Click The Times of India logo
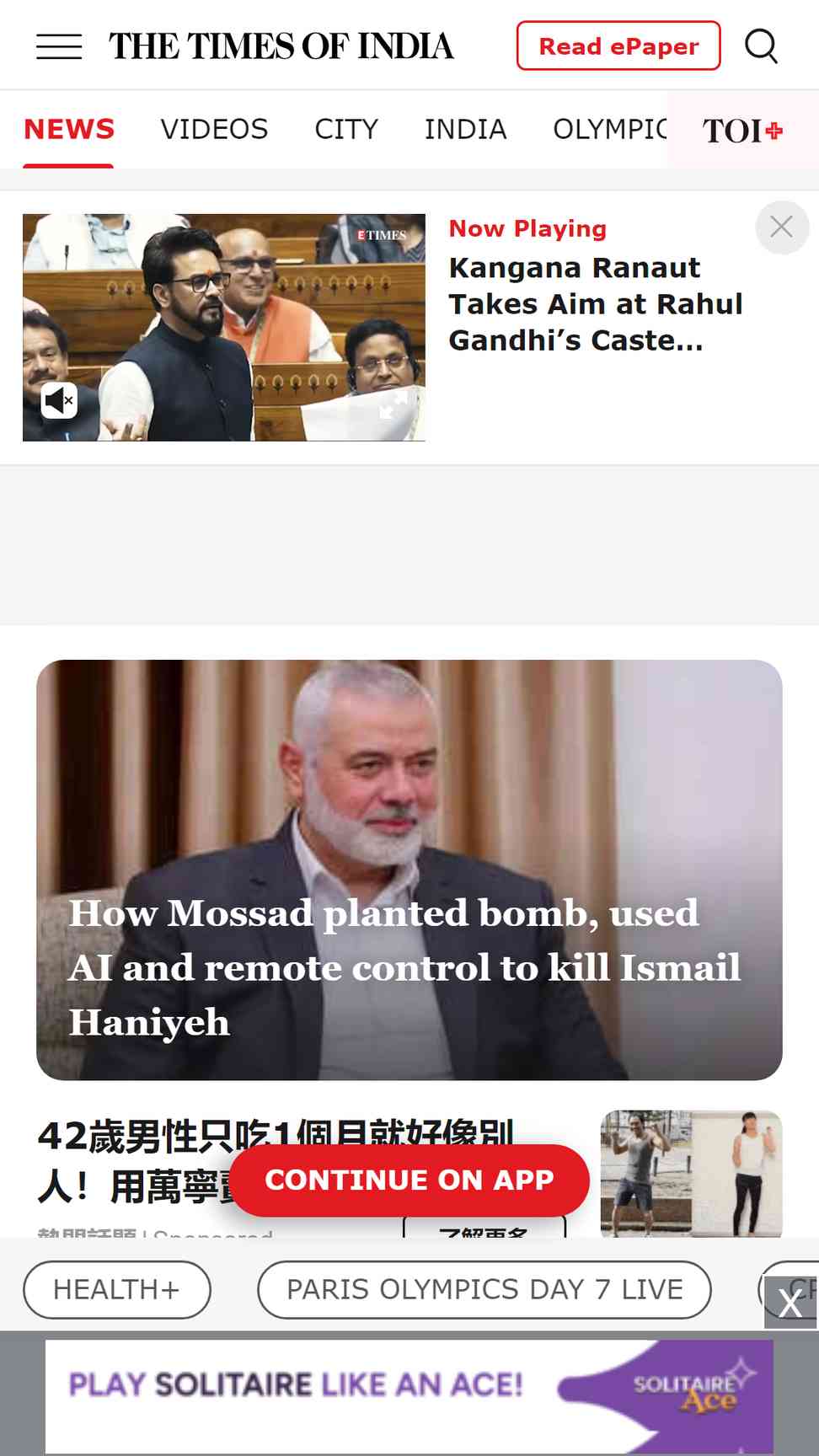 pos(281,46)
